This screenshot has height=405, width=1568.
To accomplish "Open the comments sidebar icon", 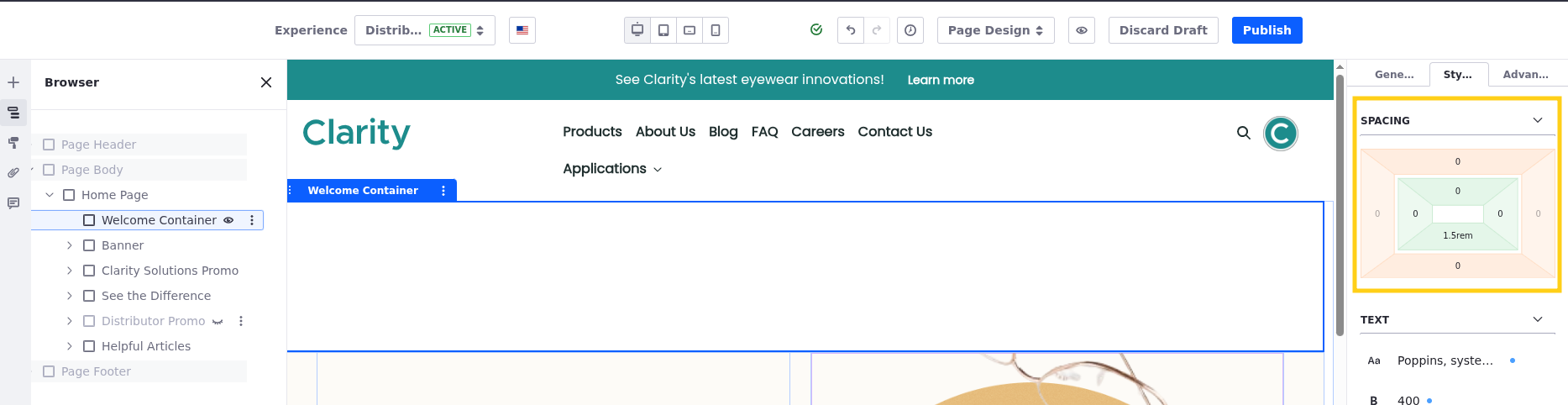I will pos(13,203).
